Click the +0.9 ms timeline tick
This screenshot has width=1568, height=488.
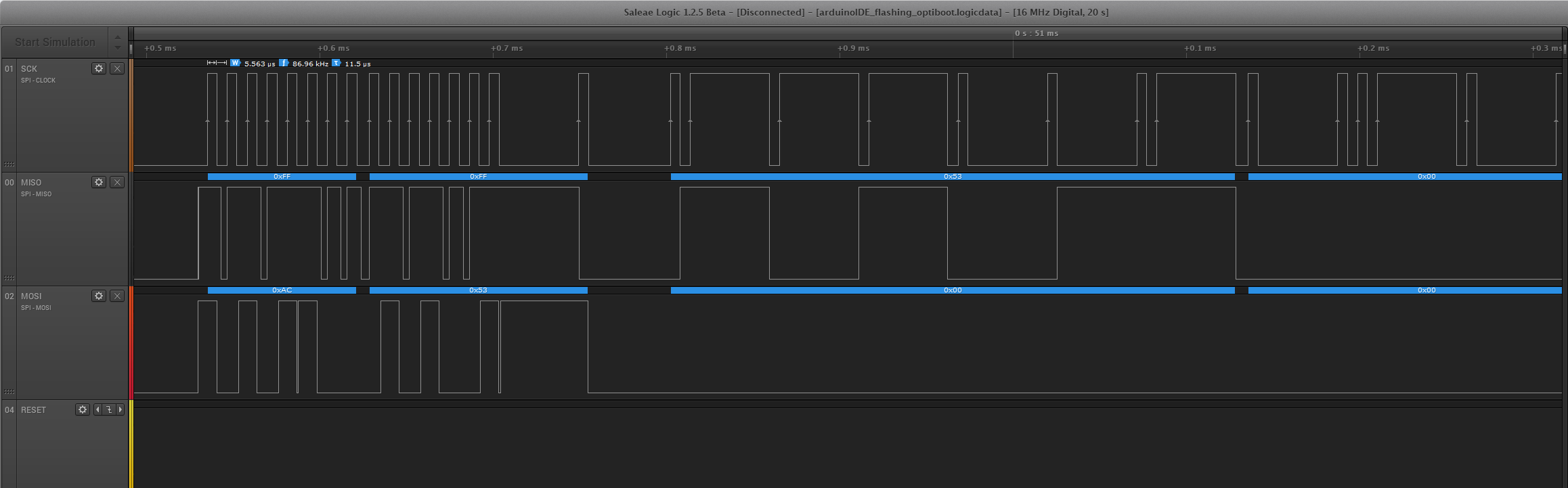coord(854,49)
